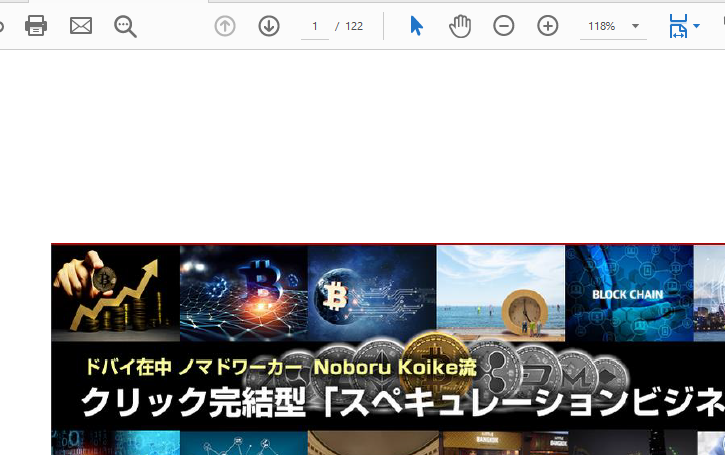Activate the Selection arrow tool

(416, 26)
